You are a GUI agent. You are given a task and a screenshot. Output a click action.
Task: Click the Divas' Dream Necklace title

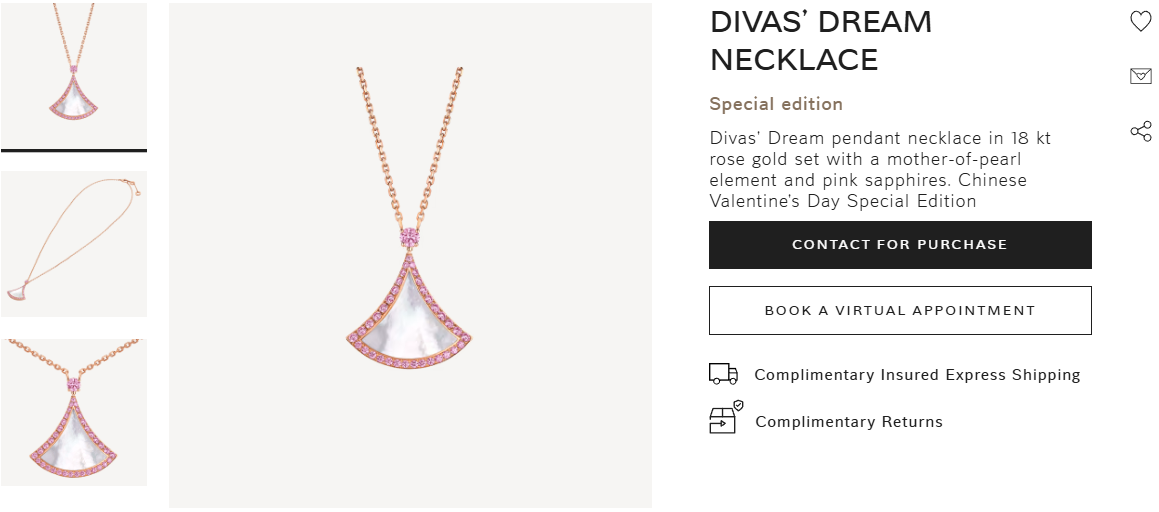820,41
